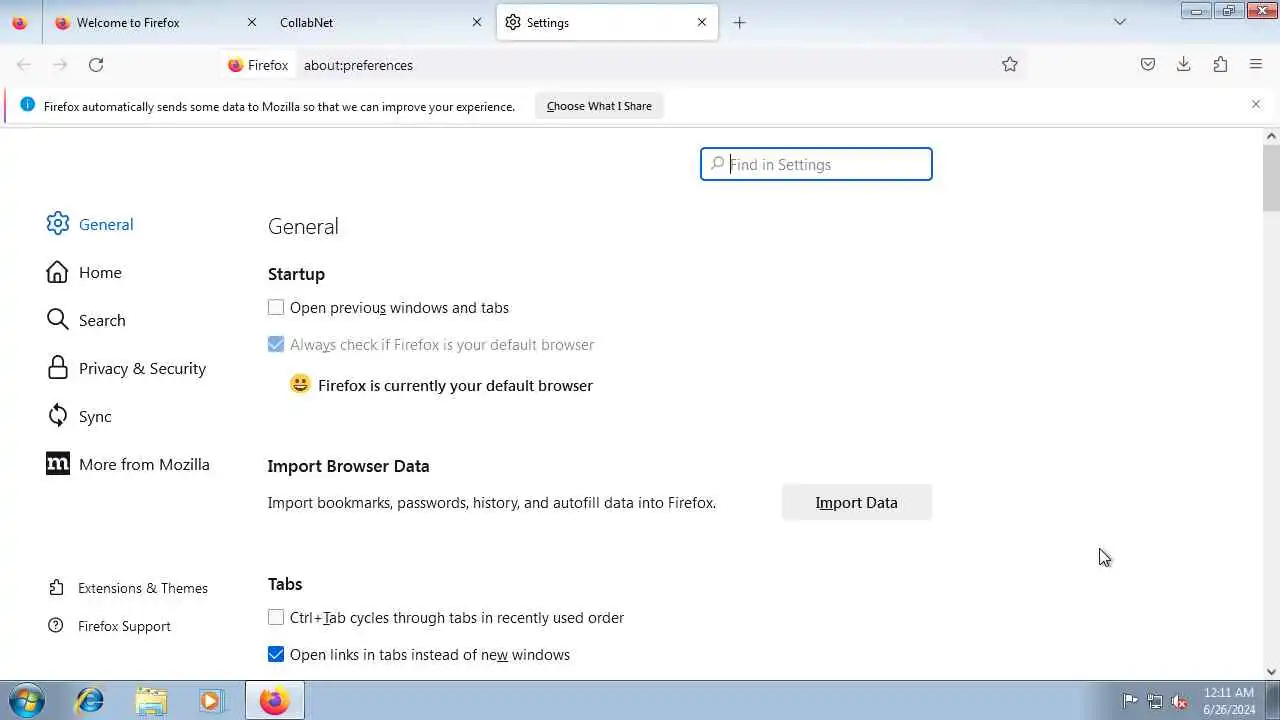Screen dimensions: 1280x720
Task: Select the Settings tab
Action: (x=607, y=22)
